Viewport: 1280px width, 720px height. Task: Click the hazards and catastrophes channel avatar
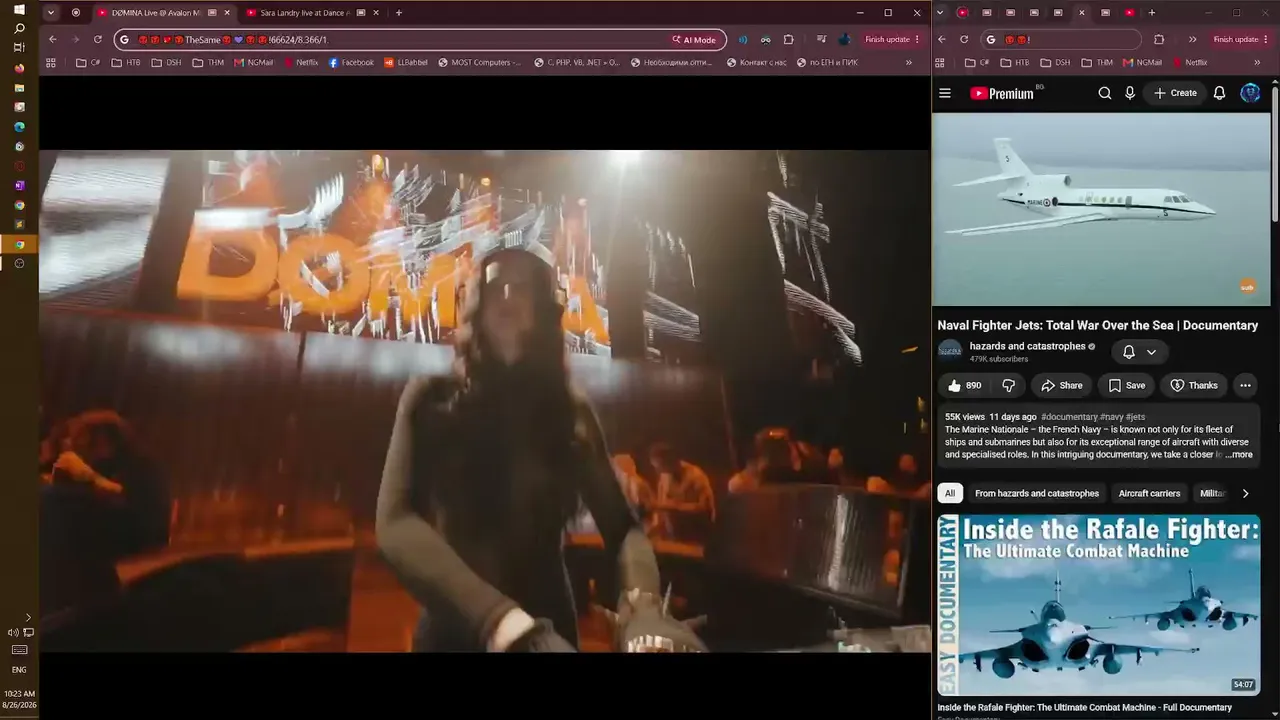point(950,351)
